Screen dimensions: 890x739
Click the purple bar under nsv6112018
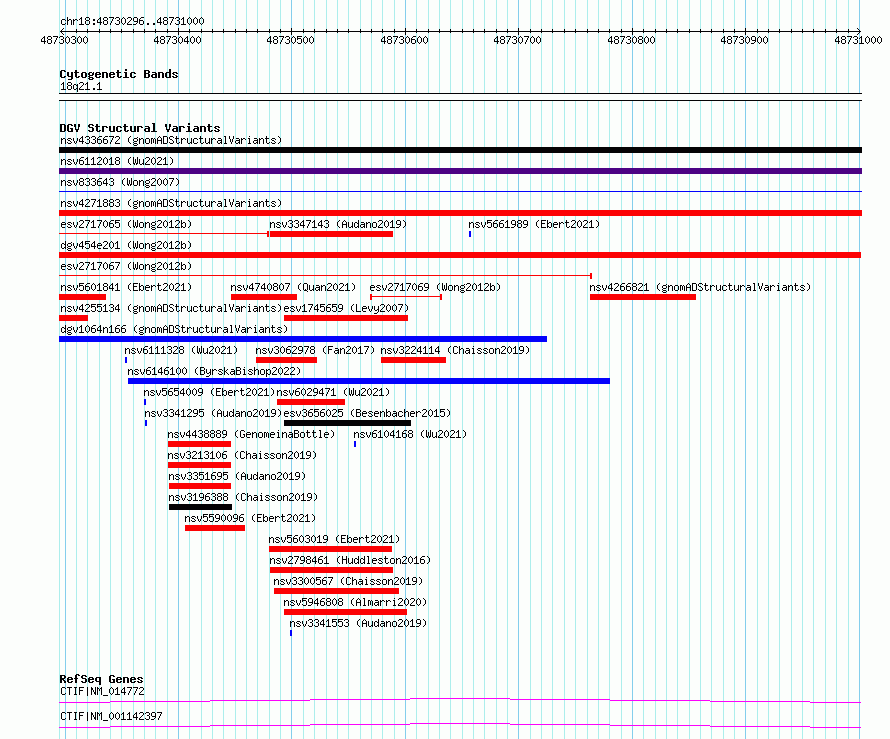point(460,171)
